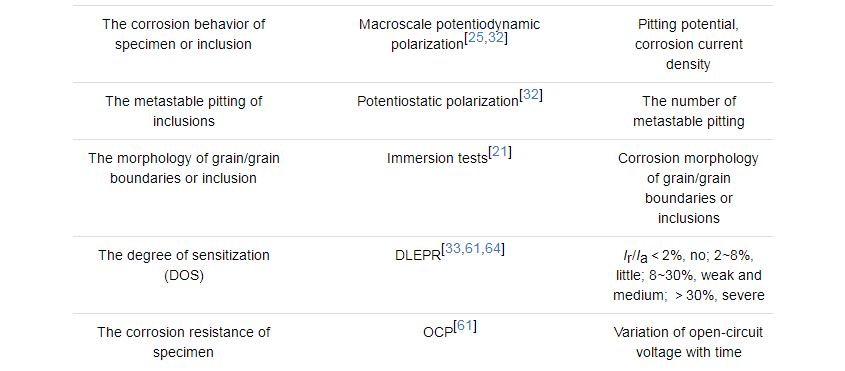
Task: Click the 'Immersion tests' method text
Action: click(x=437, y=159)
